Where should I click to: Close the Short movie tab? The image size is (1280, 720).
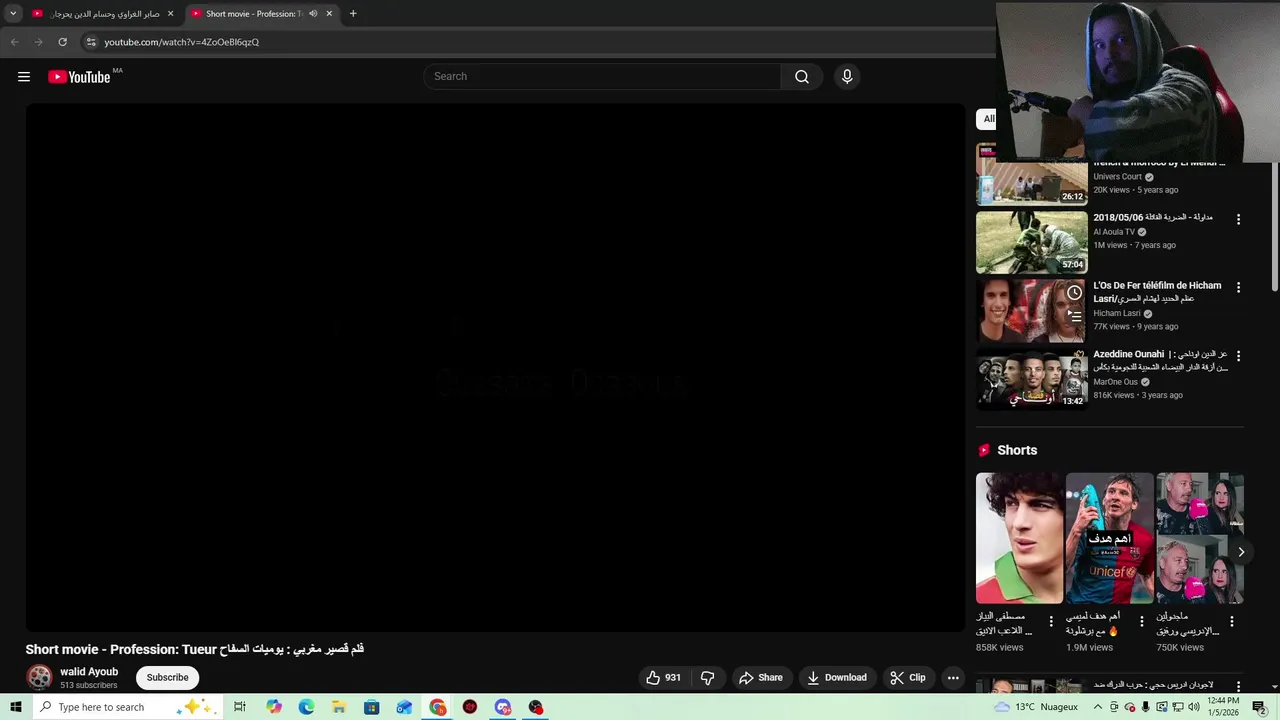coord(329,14)
